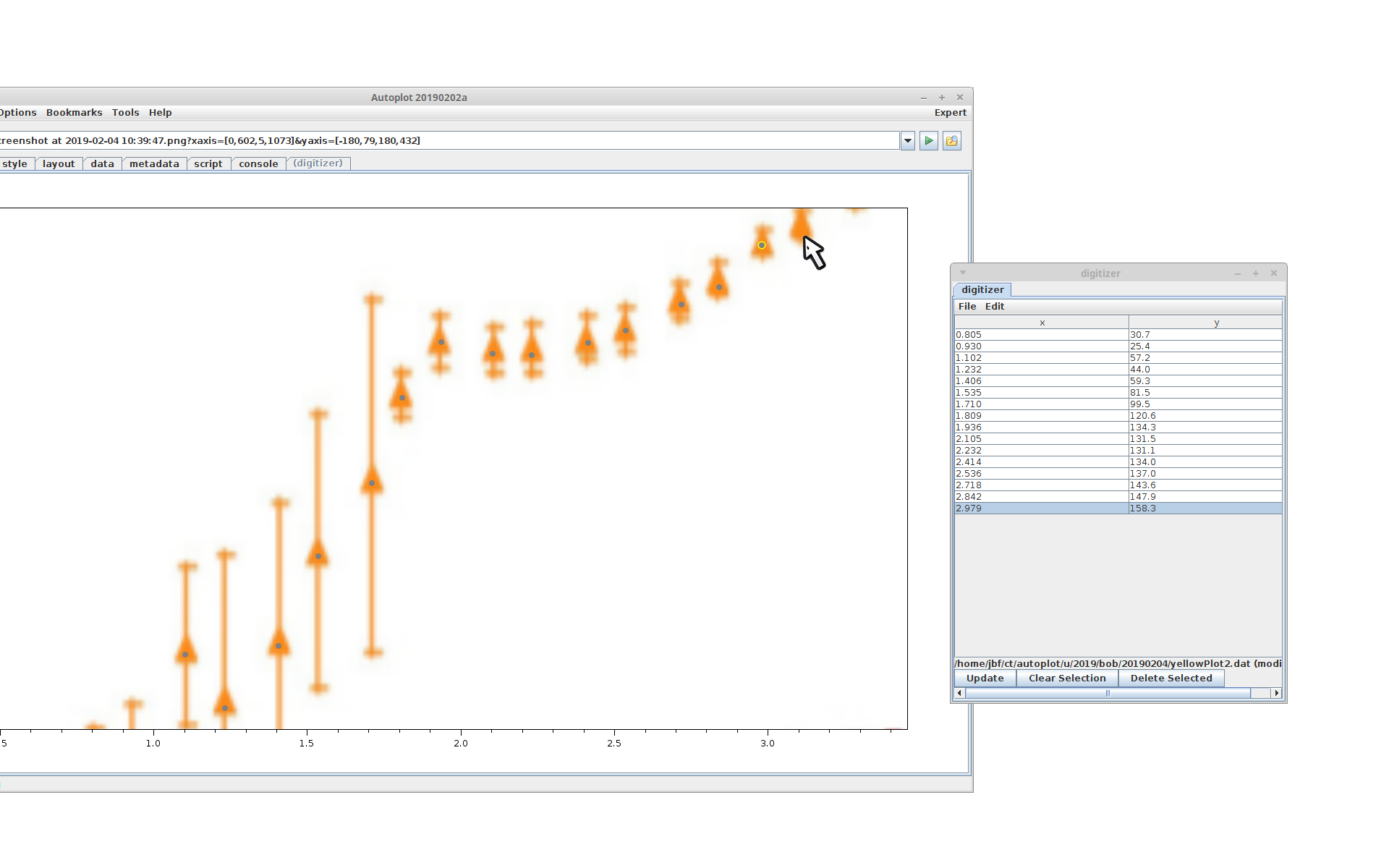This screenshot has width=1389, height=868.
Task: Switch to the console tab
Action: click(258, 164)
